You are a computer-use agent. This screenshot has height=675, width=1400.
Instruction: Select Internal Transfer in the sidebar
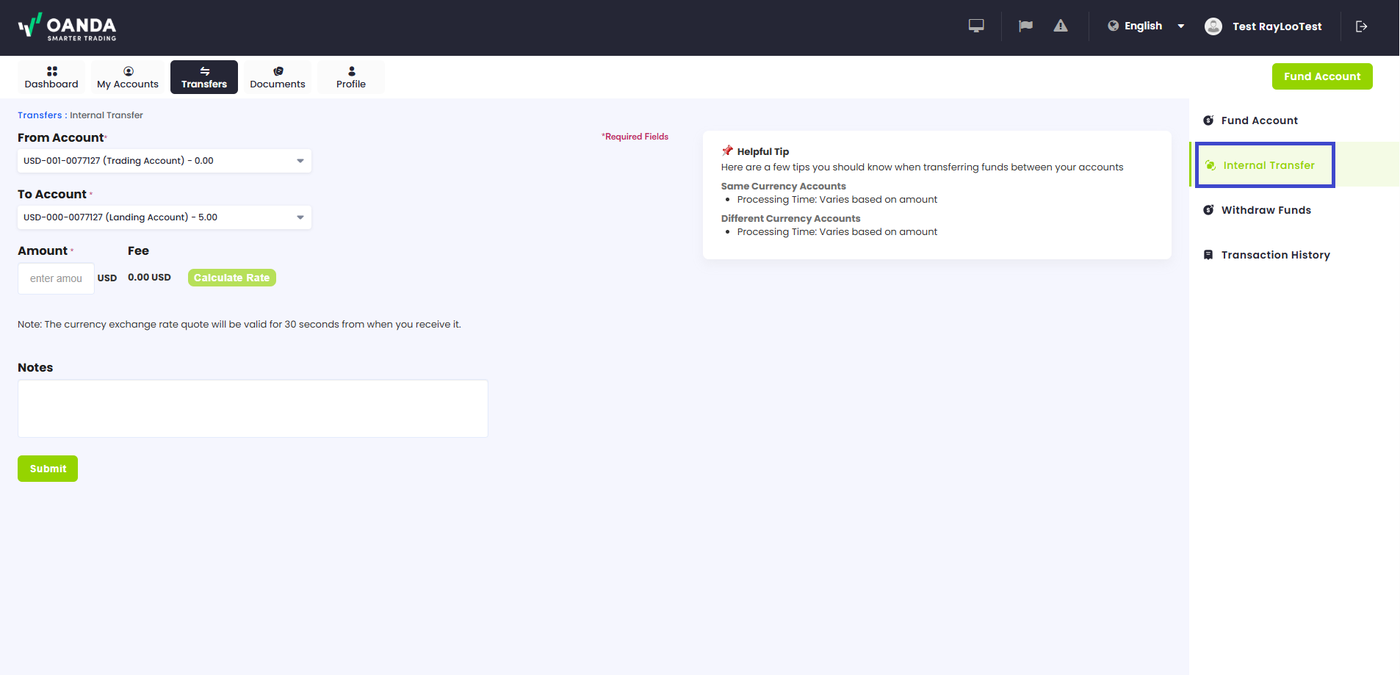pyautogui.click(x=1268, y=165)
